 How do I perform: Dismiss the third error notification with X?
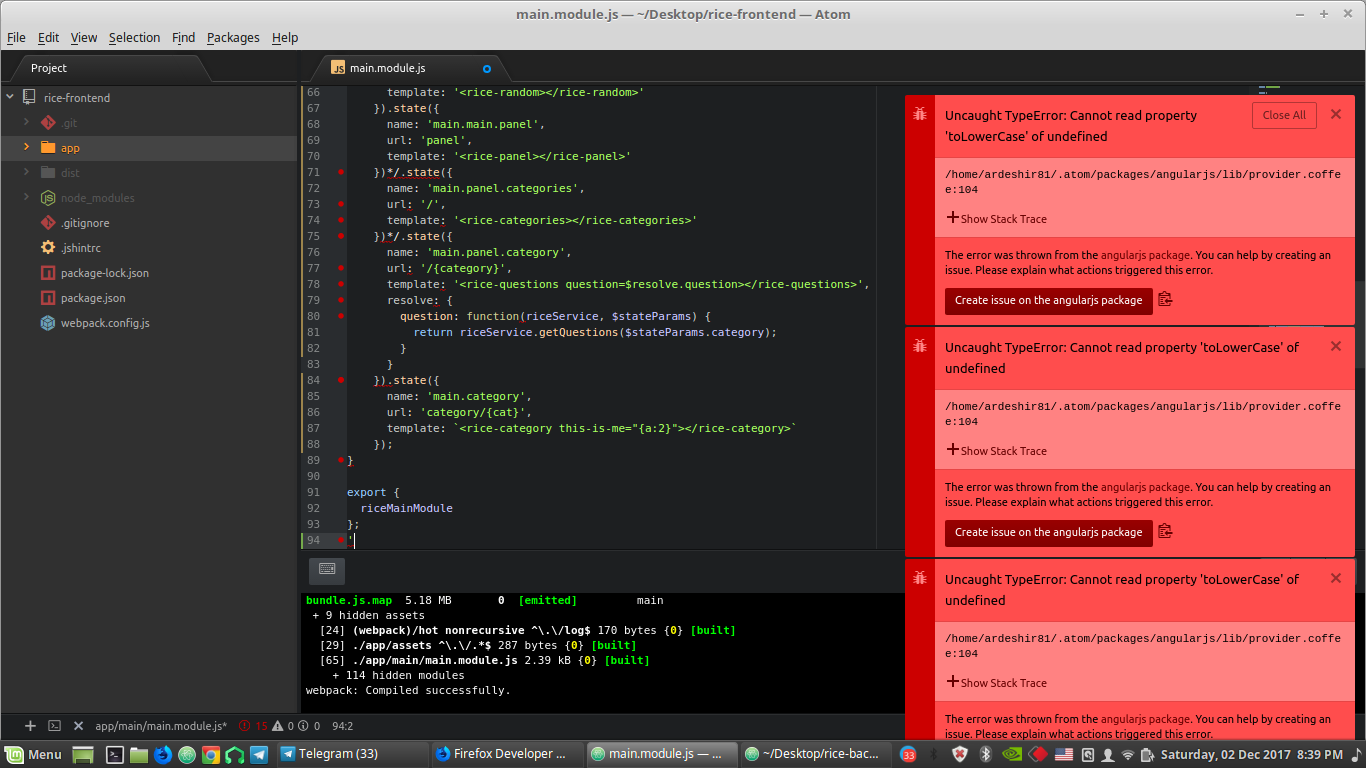click(x=1335, y=578)
